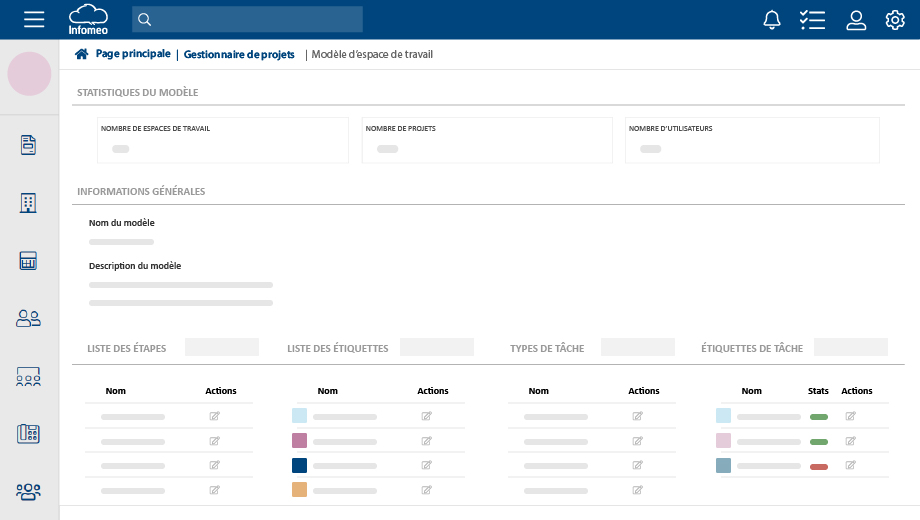The width and height of the screenshot is (920, 520).
Task: Go to Page principale breadcrumb
Action: tap(132, 54)
